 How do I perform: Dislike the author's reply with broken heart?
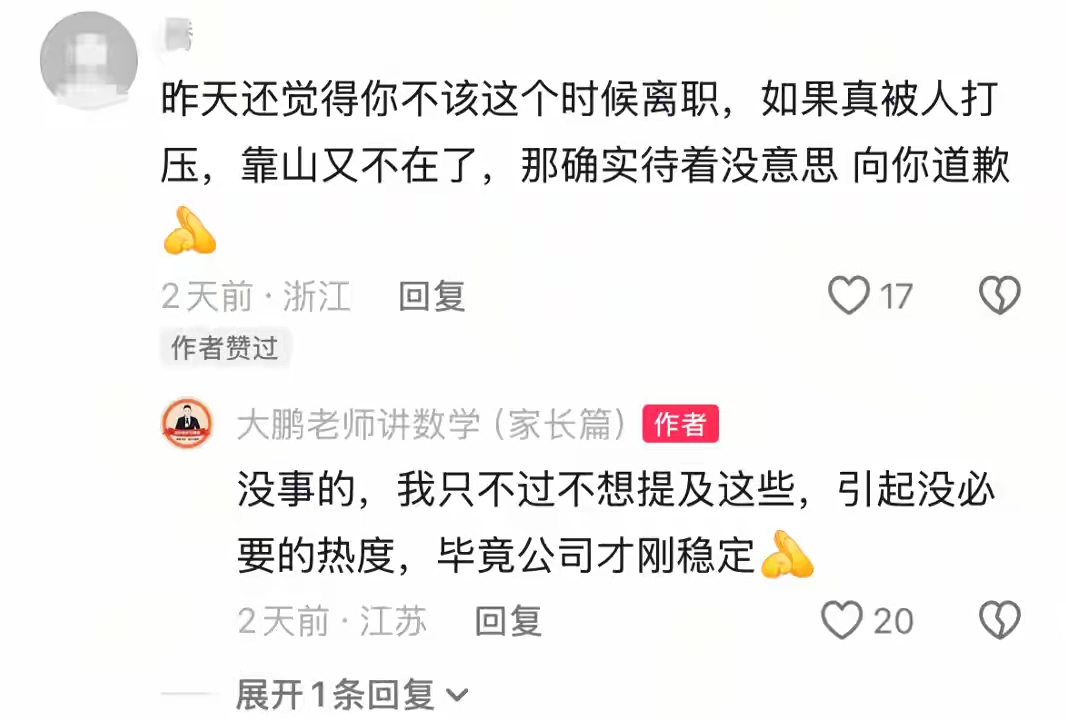(999, 620)
